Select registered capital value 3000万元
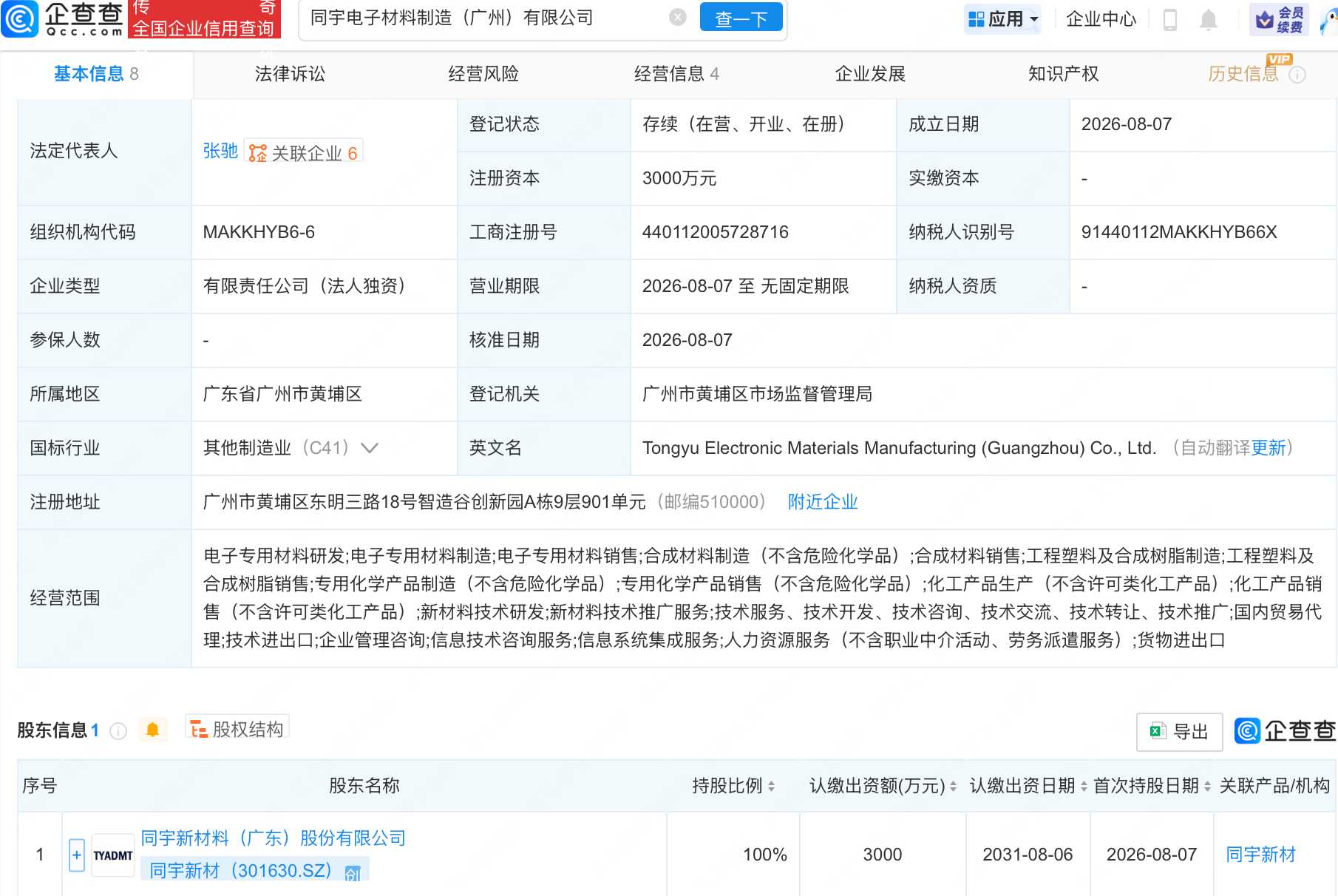1338x896 pixels. 679,178
